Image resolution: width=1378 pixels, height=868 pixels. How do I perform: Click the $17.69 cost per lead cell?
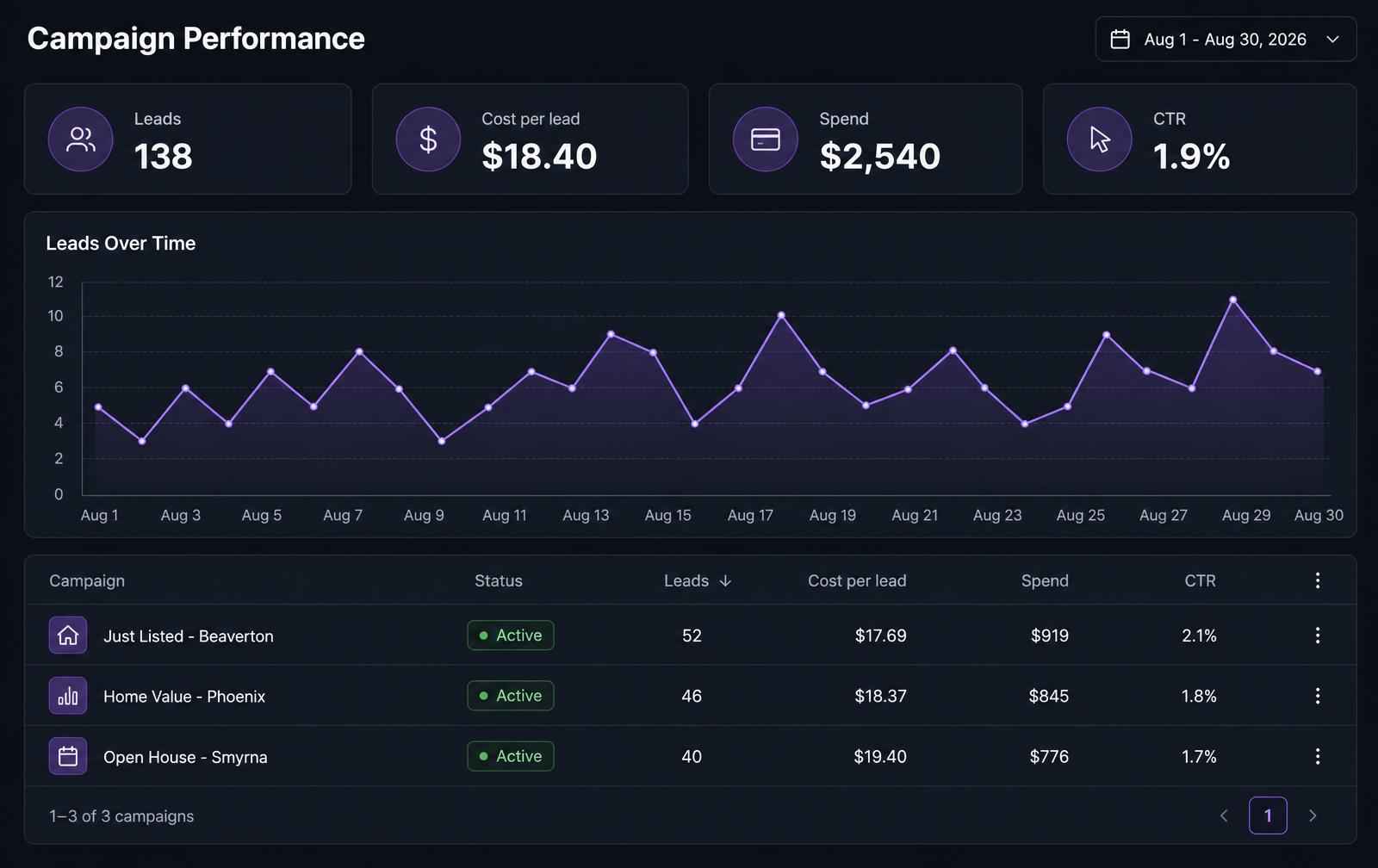pyautogui.click(x=880, y=635)
